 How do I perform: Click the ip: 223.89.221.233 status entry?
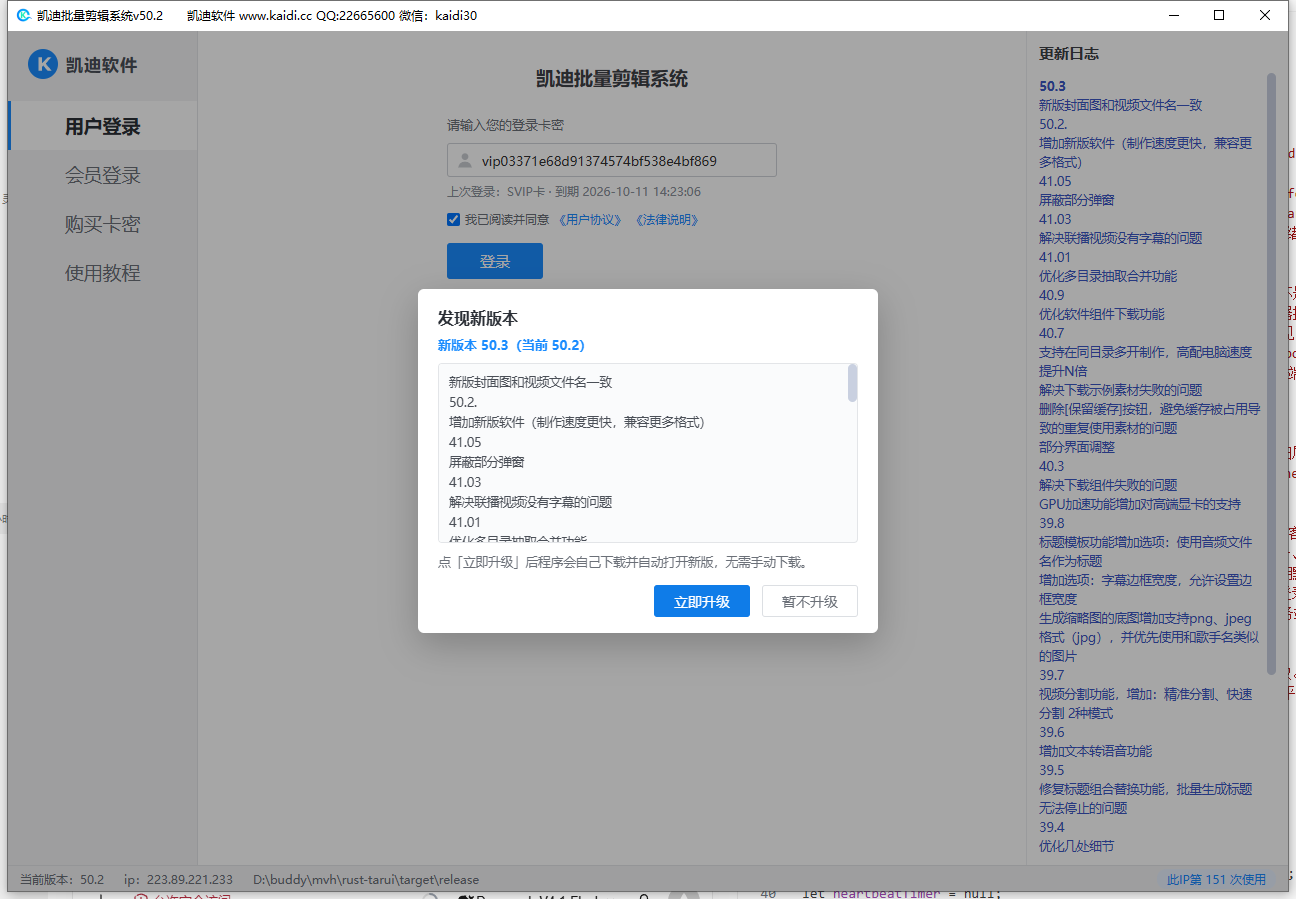(x=178, y=879)
